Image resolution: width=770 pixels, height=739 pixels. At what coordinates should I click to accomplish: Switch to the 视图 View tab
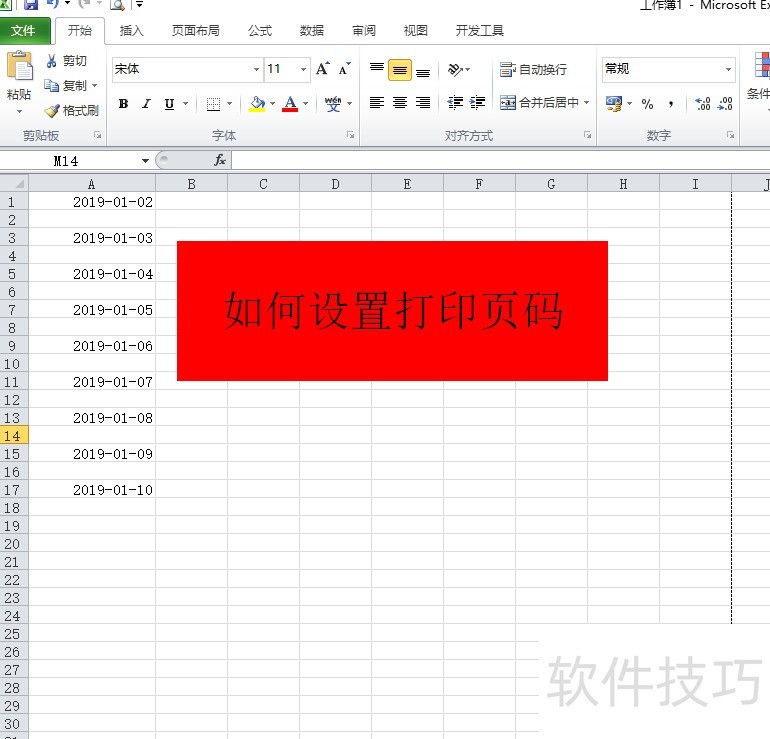coord(415,31)
